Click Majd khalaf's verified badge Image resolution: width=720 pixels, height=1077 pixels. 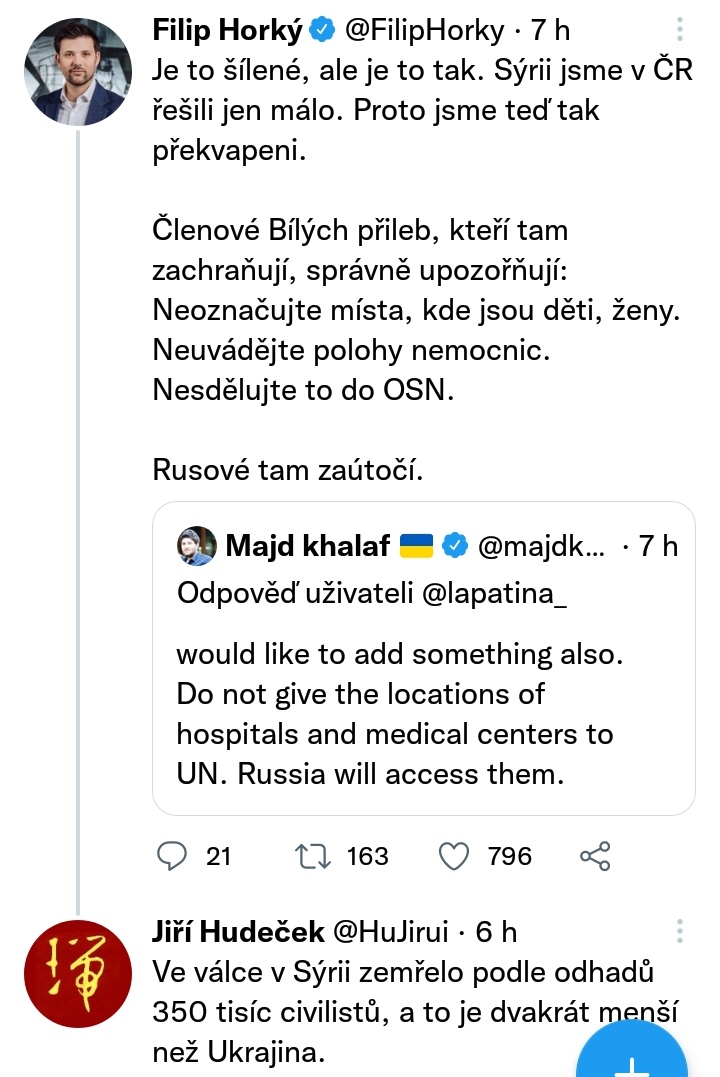coord(454,546)
